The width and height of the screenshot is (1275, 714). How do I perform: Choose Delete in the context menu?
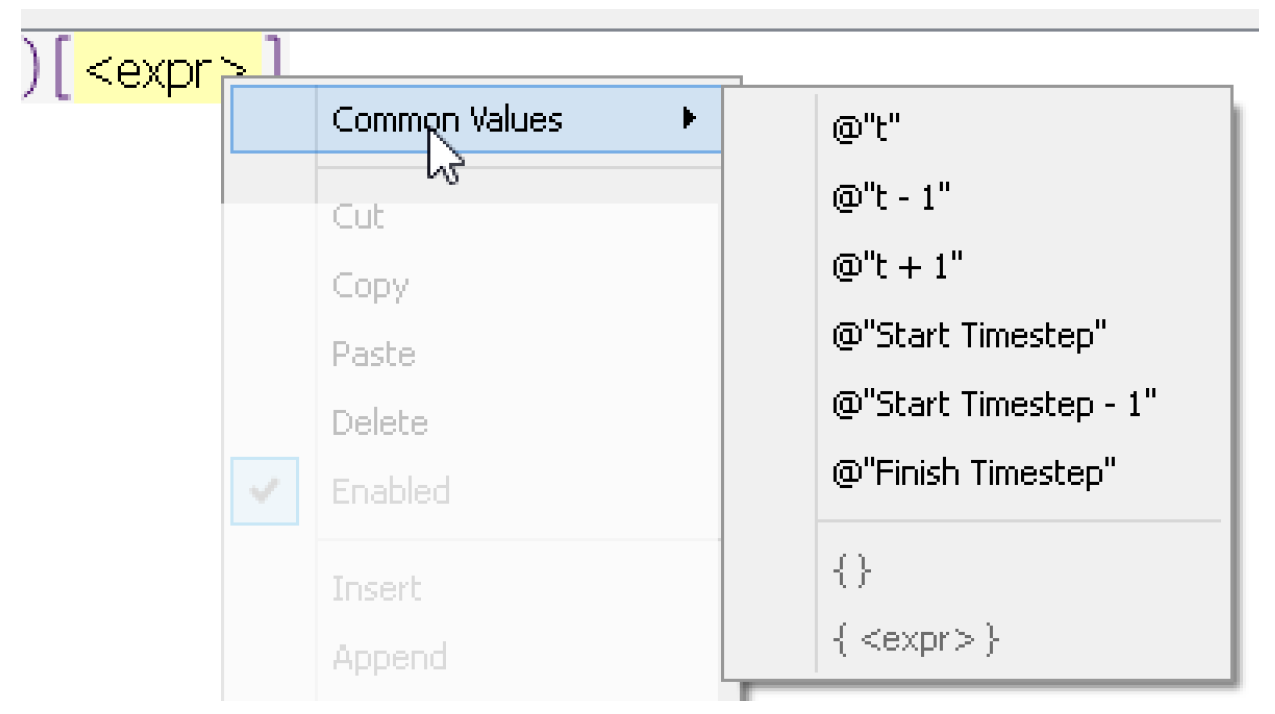click(380, 423)
